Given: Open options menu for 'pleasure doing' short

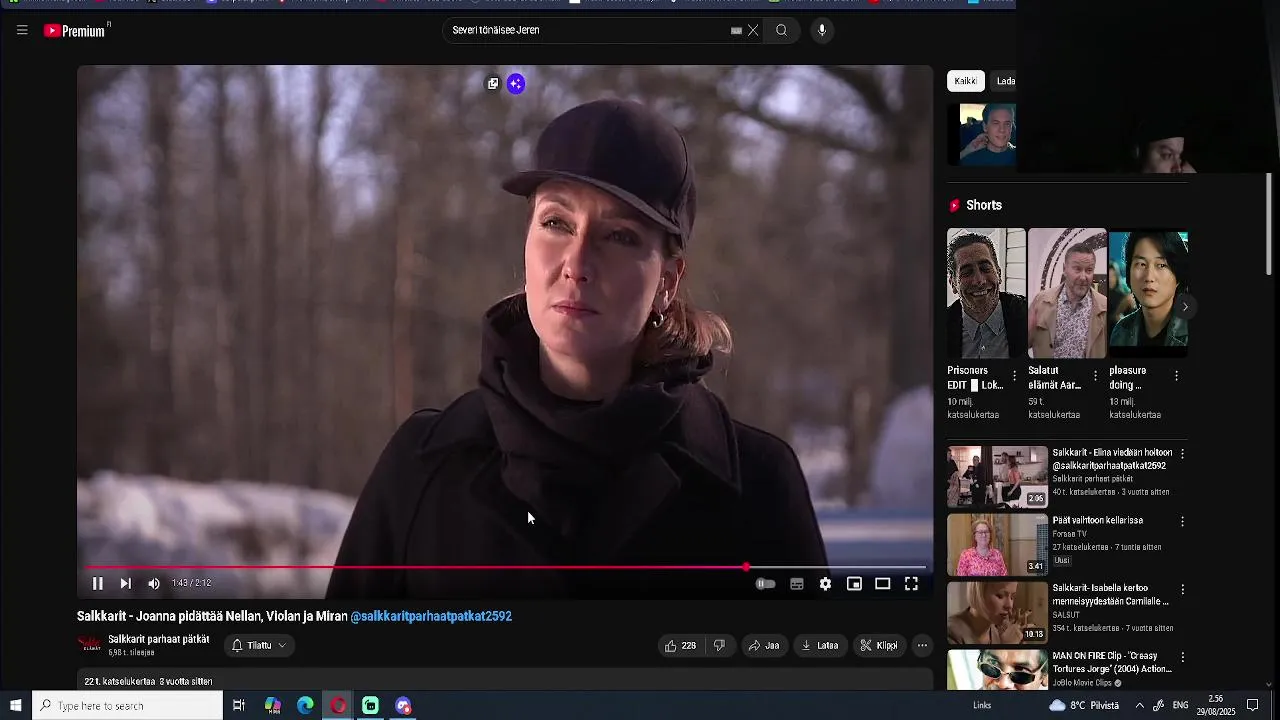Looking at the screenshot, I should pyautogui.click(x=1177, y=376).
